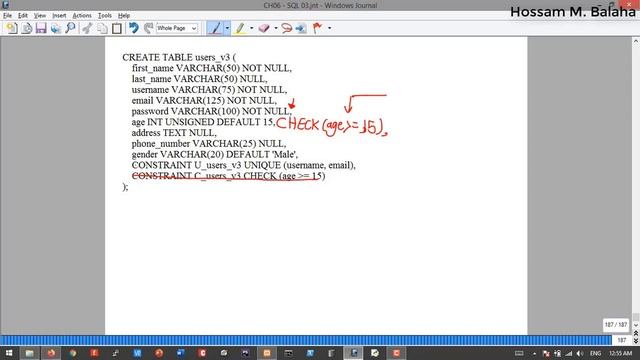Click the page number box showing 187
The image size is (640, 360).
click(621, 340)
